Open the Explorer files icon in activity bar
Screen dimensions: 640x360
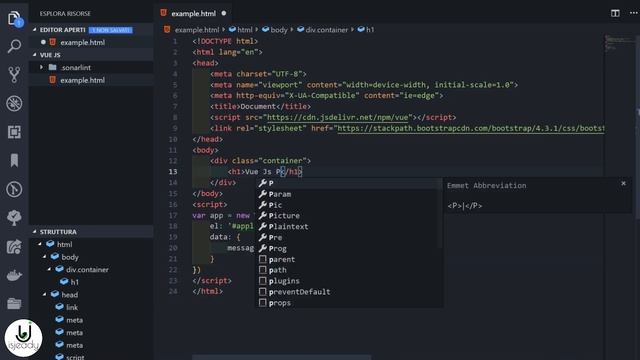pyautogui.click(x=14, y=18)
